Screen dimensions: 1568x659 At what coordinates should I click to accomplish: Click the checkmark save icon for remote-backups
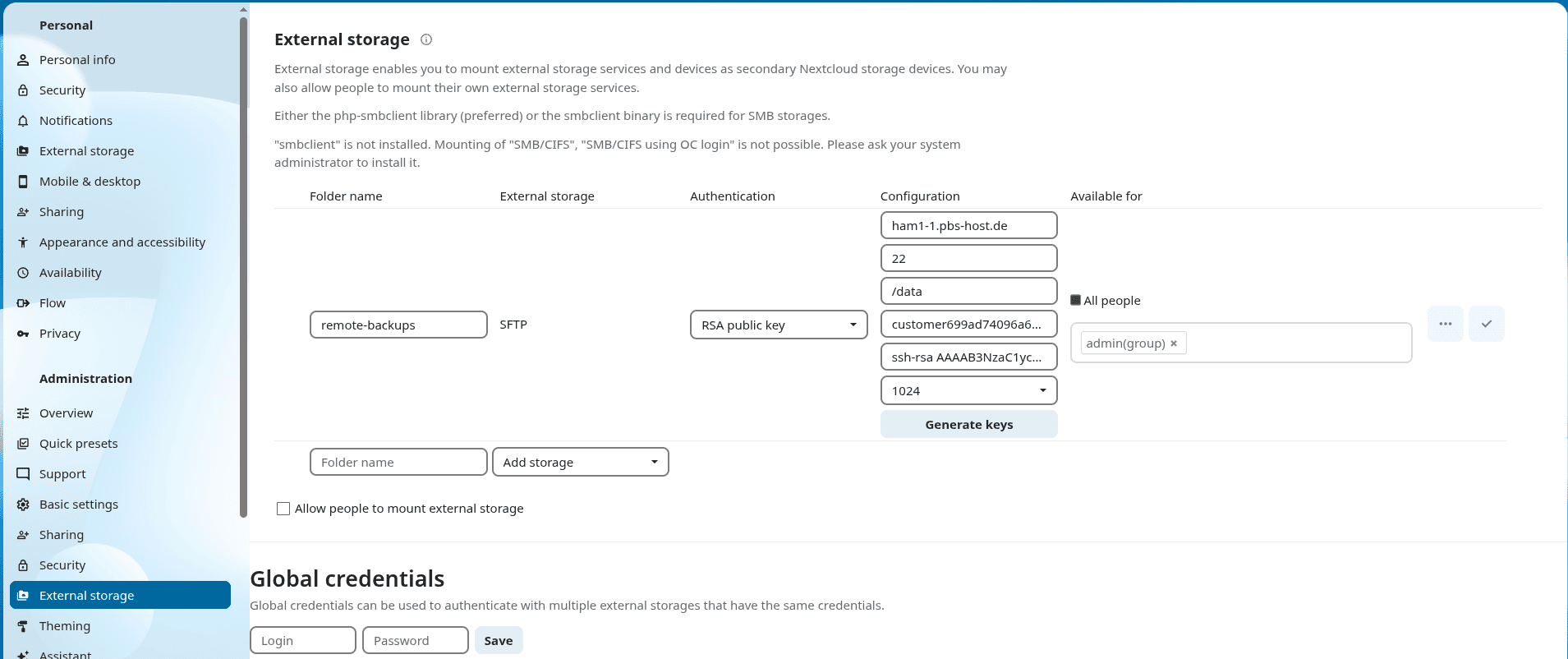tap(1486, 324)
